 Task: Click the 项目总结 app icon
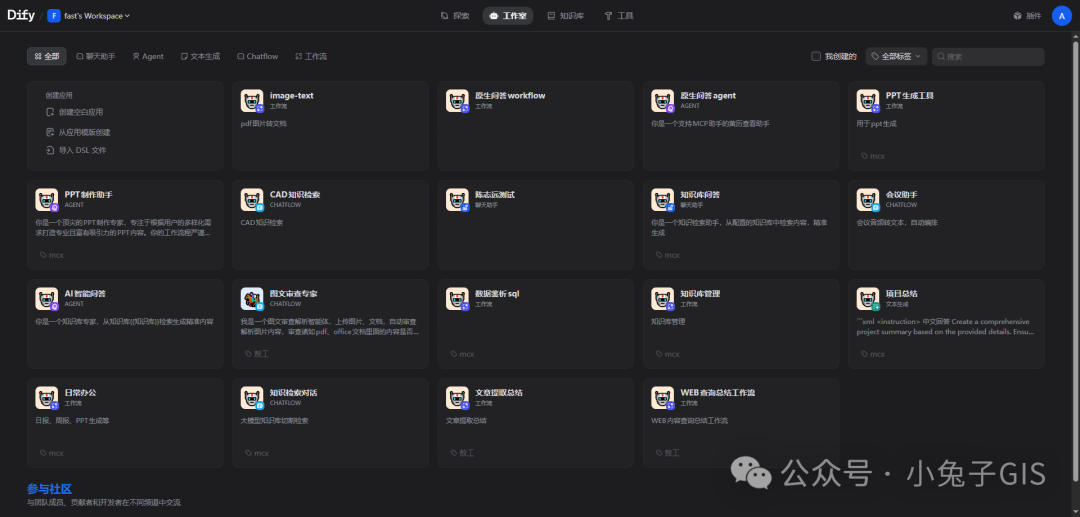(868, 299)
